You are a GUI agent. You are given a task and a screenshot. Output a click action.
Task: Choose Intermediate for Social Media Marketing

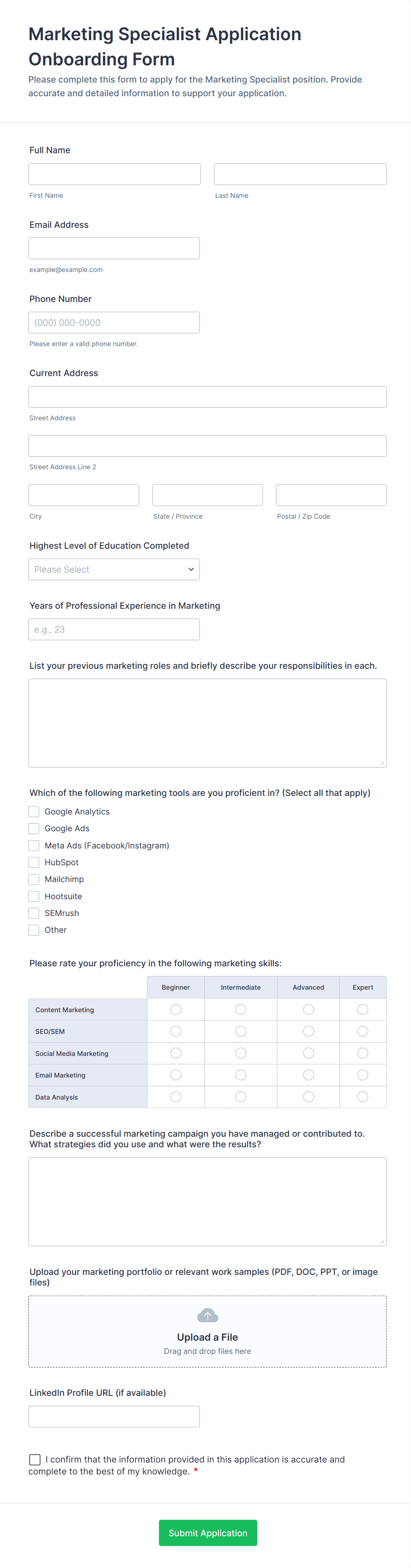coord(241,1053)
